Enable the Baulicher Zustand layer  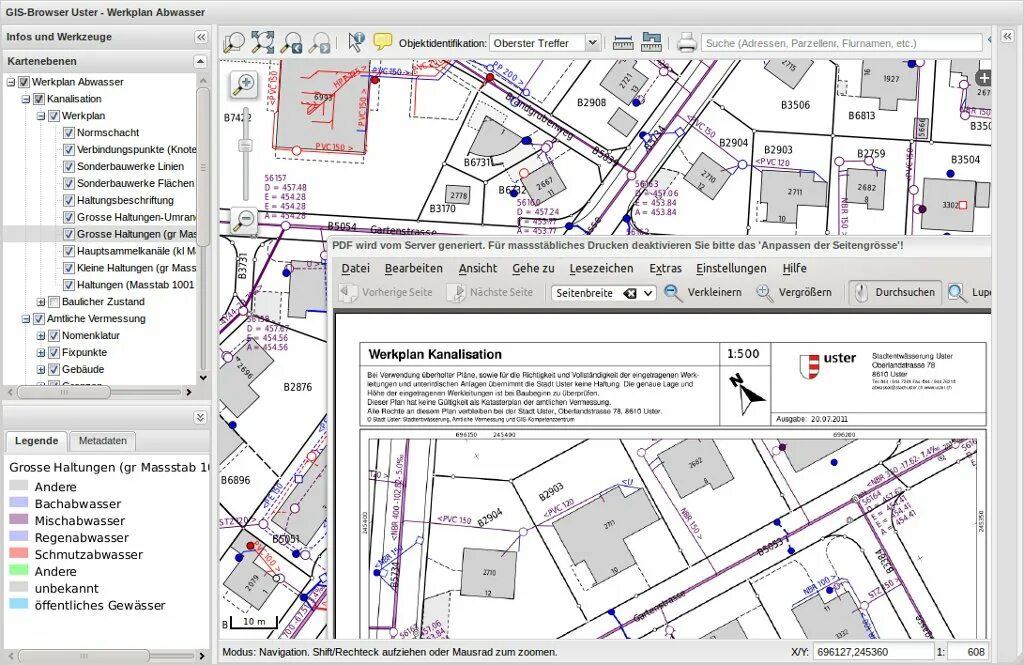tap(54, 302)
